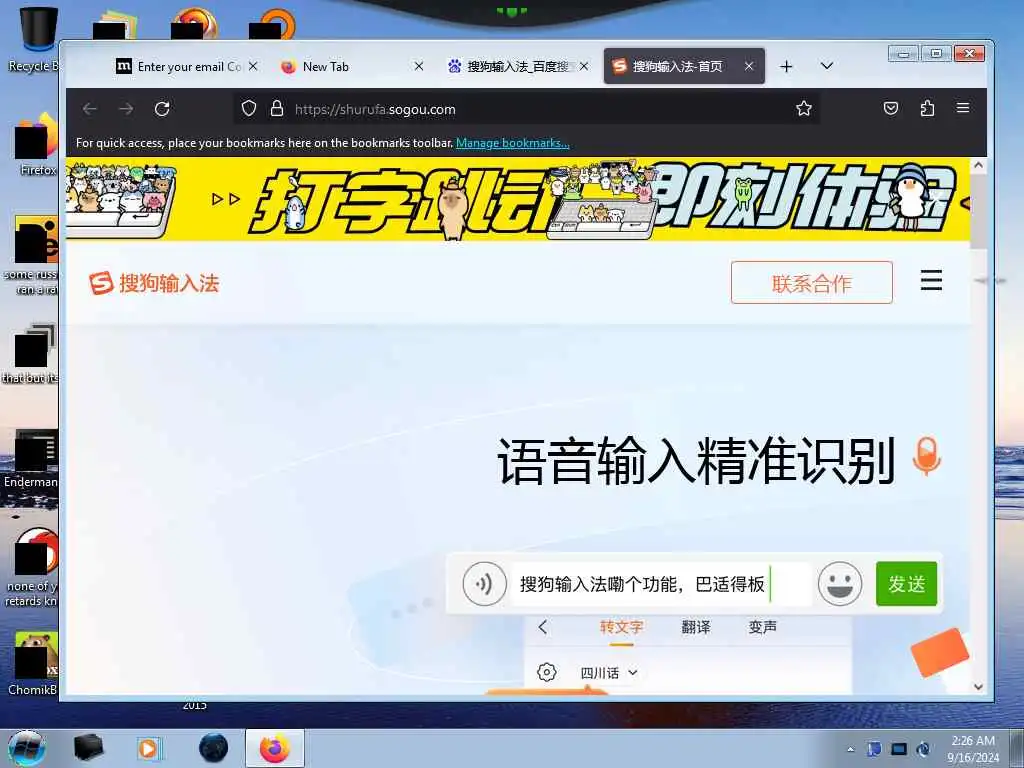Screen dimensions: 1024x768
Task: Bookmark this page with the star icon
Action: click(804, 108)
